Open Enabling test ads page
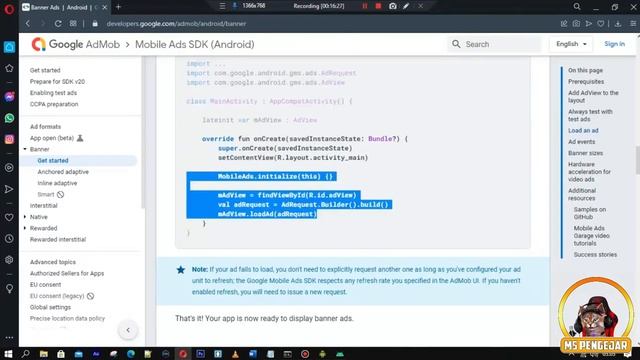 [x=53, y=93]
